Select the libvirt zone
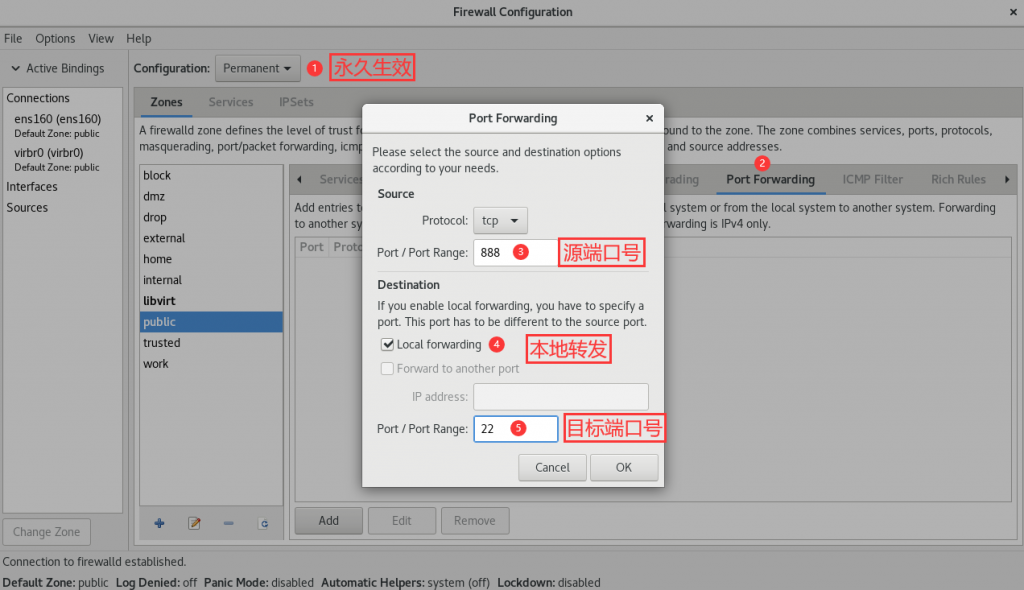This screenshot has height=590, width=1024. (x=211, y=301)
